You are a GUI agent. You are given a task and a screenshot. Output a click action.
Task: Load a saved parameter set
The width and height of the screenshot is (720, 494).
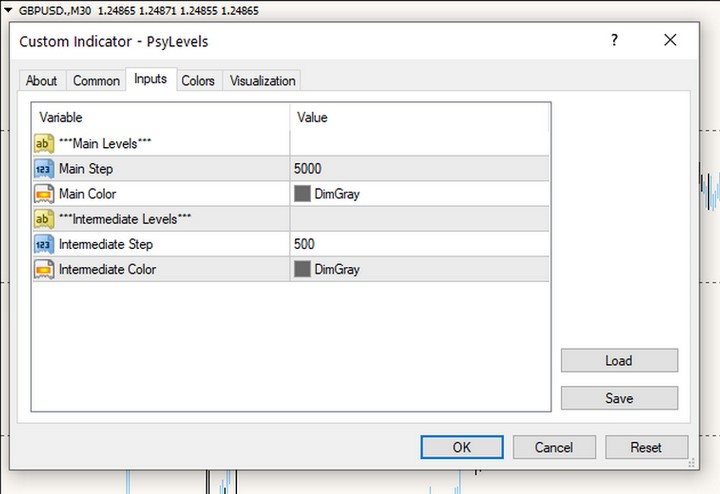[x=619, y=360]
